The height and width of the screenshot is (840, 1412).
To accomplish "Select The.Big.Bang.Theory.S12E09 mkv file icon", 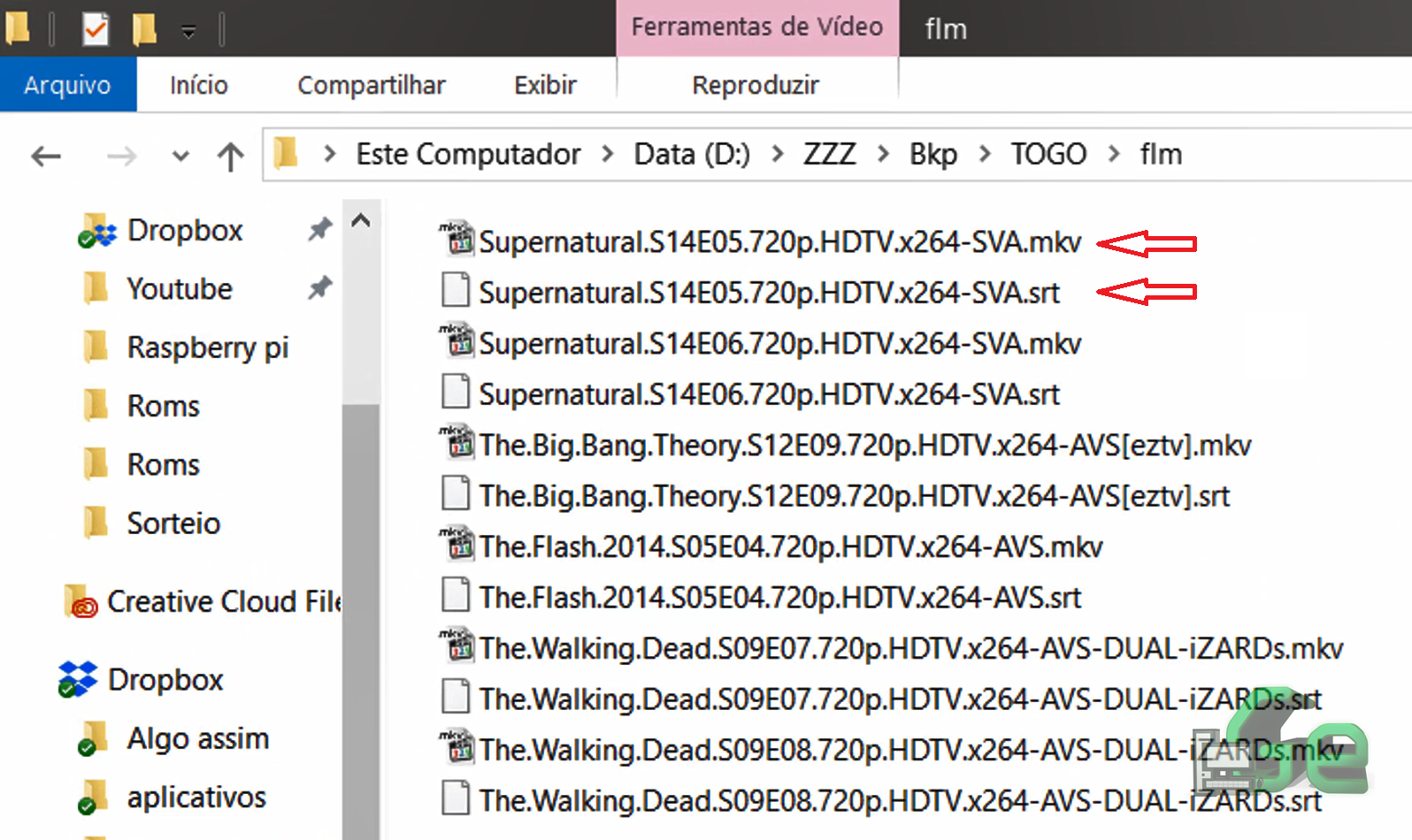I will (x=457, y=442).
